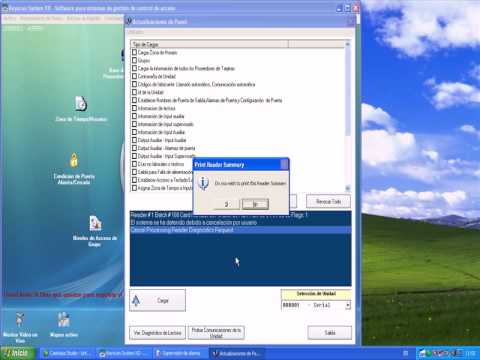Click the Windows Inicio start button

coord(18,353)
